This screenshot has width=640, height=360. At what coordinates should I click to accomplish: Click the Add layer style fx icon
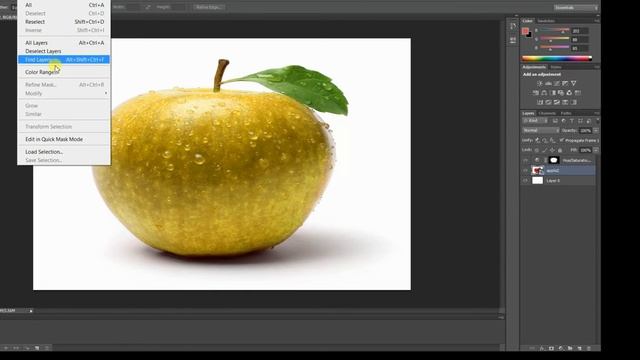point(542,348)
